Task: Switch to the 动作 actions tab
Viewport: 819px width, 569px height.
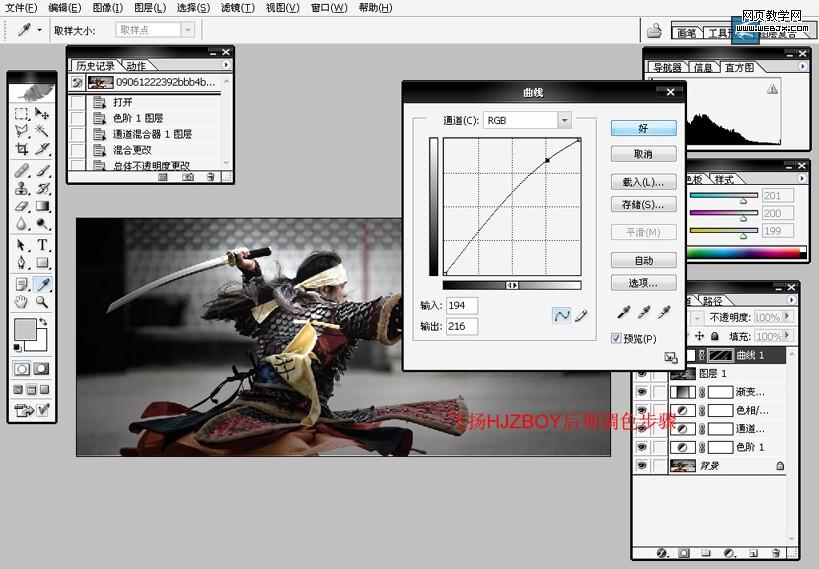Action: click(x=136, y=66)
